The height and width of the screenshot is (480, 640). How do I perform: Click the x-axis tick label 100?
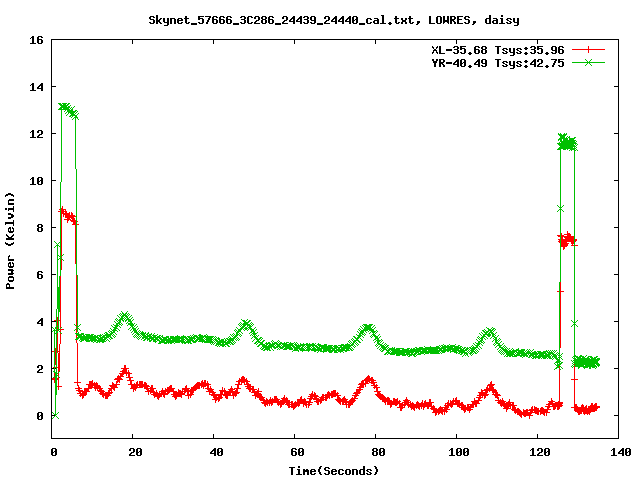pos(458,452)
